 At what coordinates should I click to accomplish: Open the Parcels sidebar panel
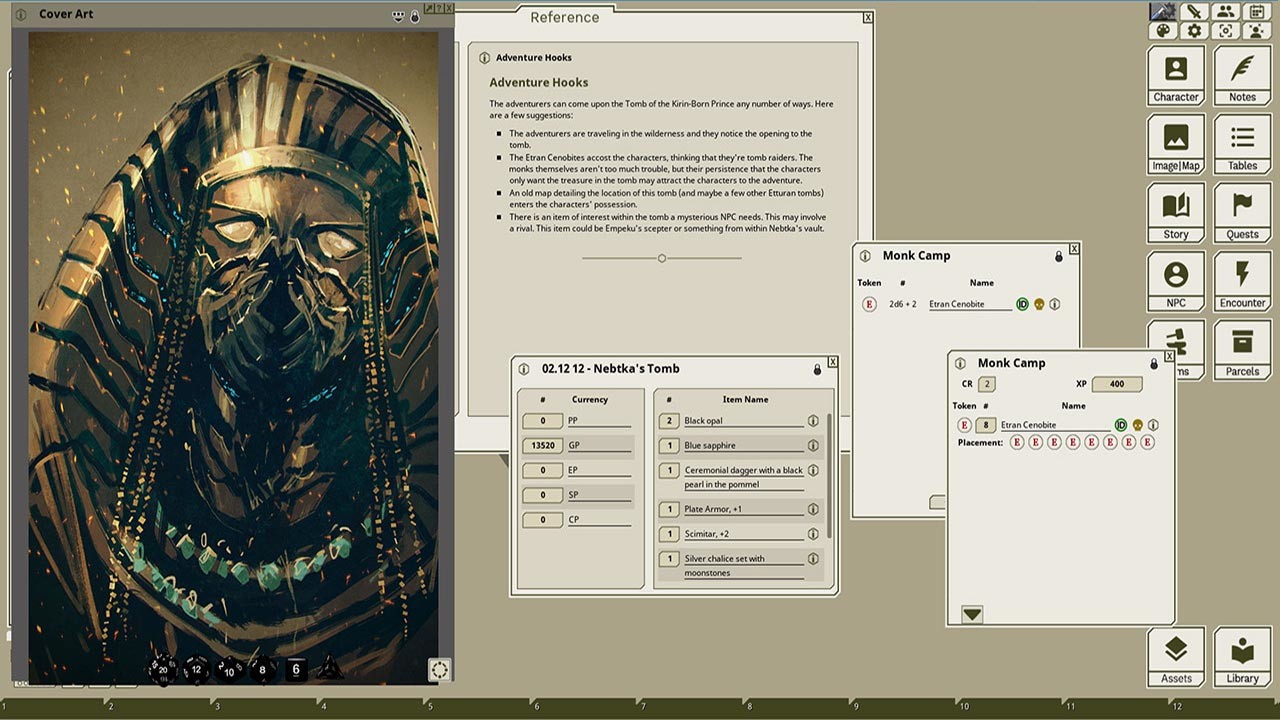click(x=1242, y=350)
